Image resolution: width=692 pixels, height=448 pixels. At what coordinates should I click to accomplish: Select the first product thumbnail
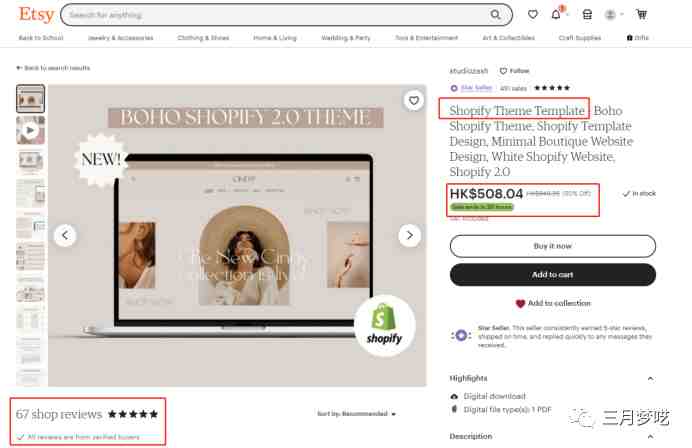coord(30,99)
